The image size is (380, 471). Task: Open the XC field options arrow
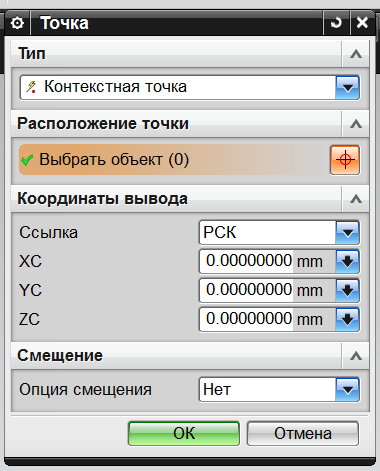(x=347, y=262)
